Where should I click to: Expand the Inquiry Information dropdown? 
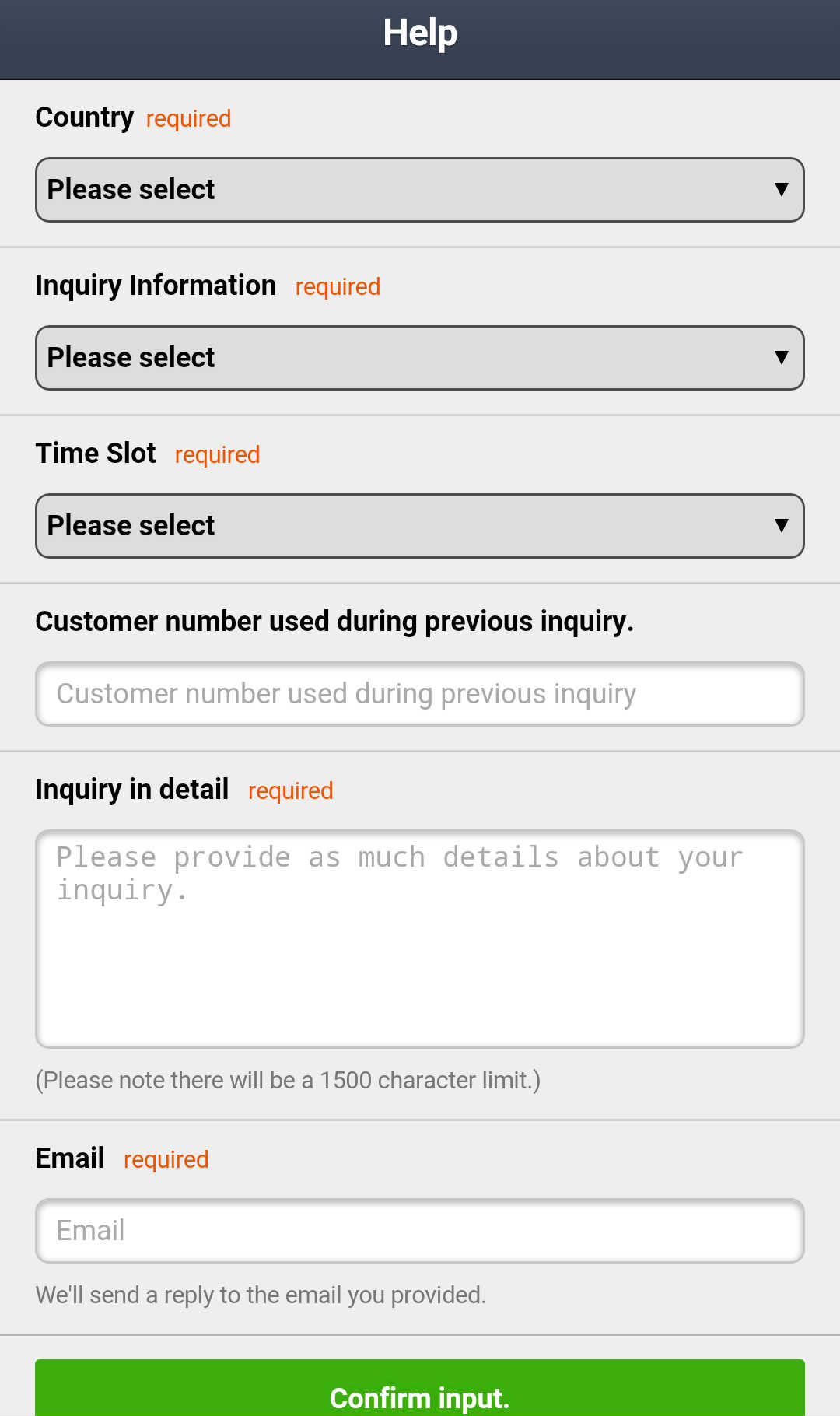click(420, 358)
